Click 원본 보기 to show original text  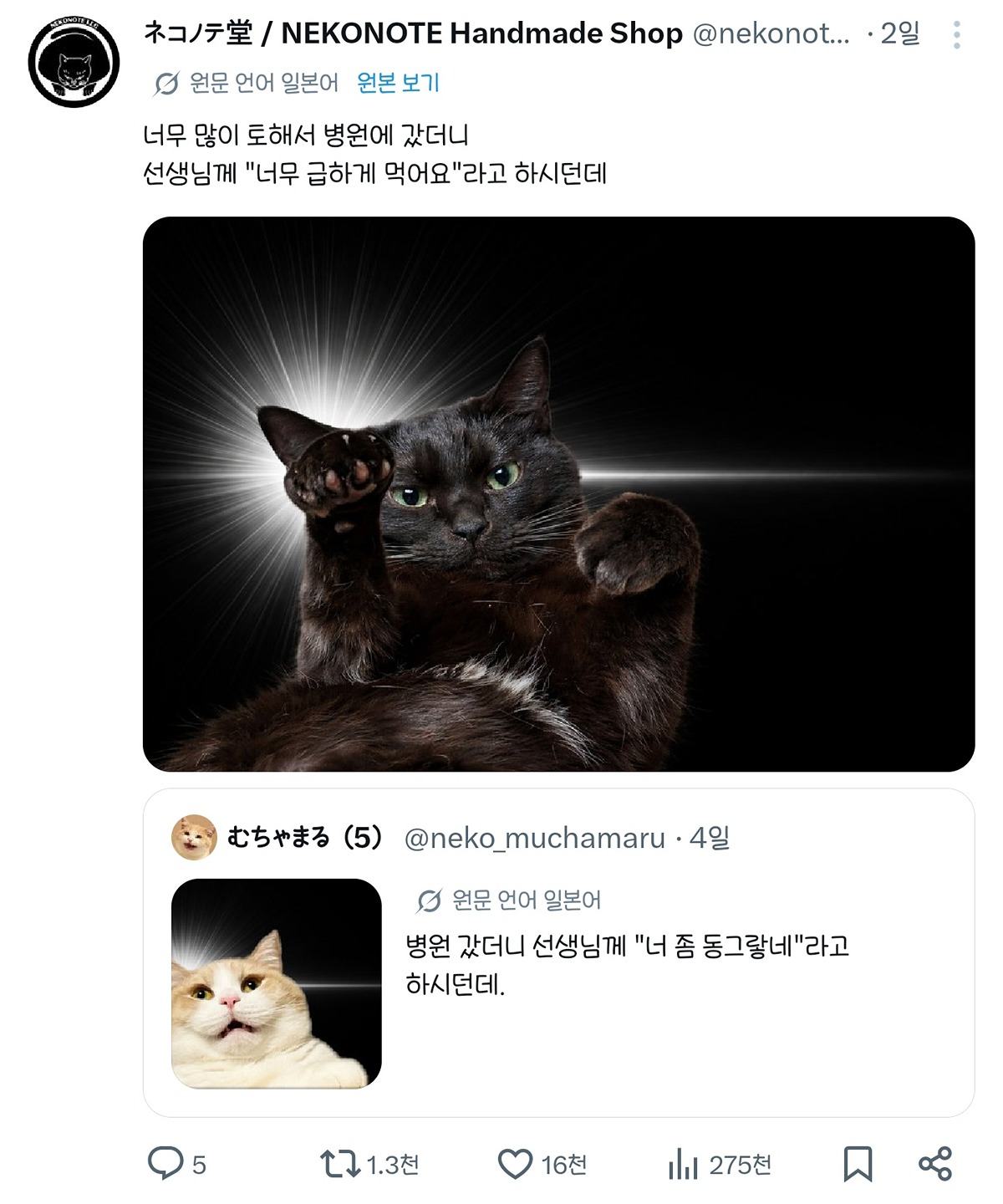[x=398, y=83]
